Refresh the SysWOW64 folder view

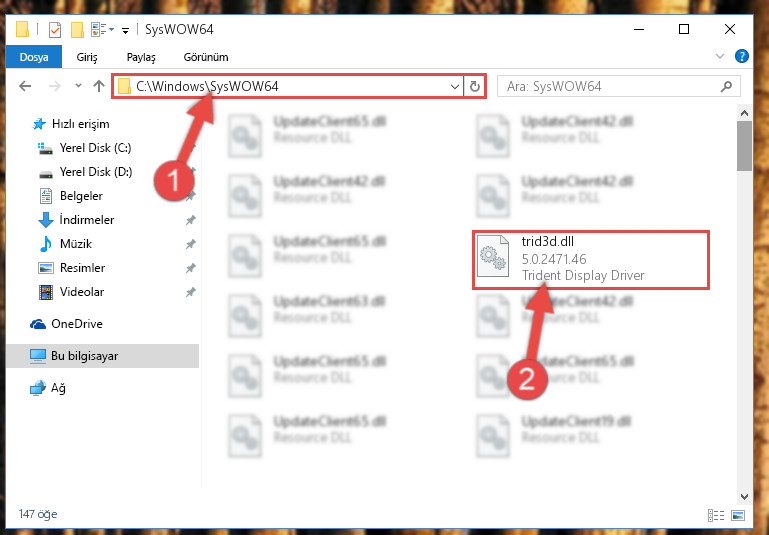click(x=474, y=87)
